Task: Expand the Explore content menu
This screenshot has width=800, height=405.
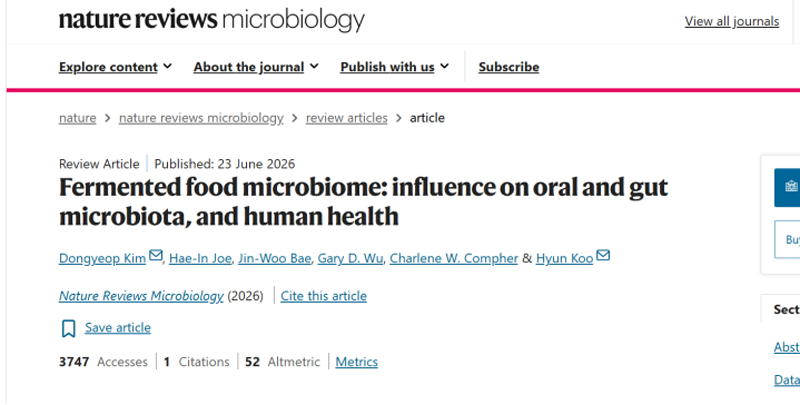Action: 115,67
